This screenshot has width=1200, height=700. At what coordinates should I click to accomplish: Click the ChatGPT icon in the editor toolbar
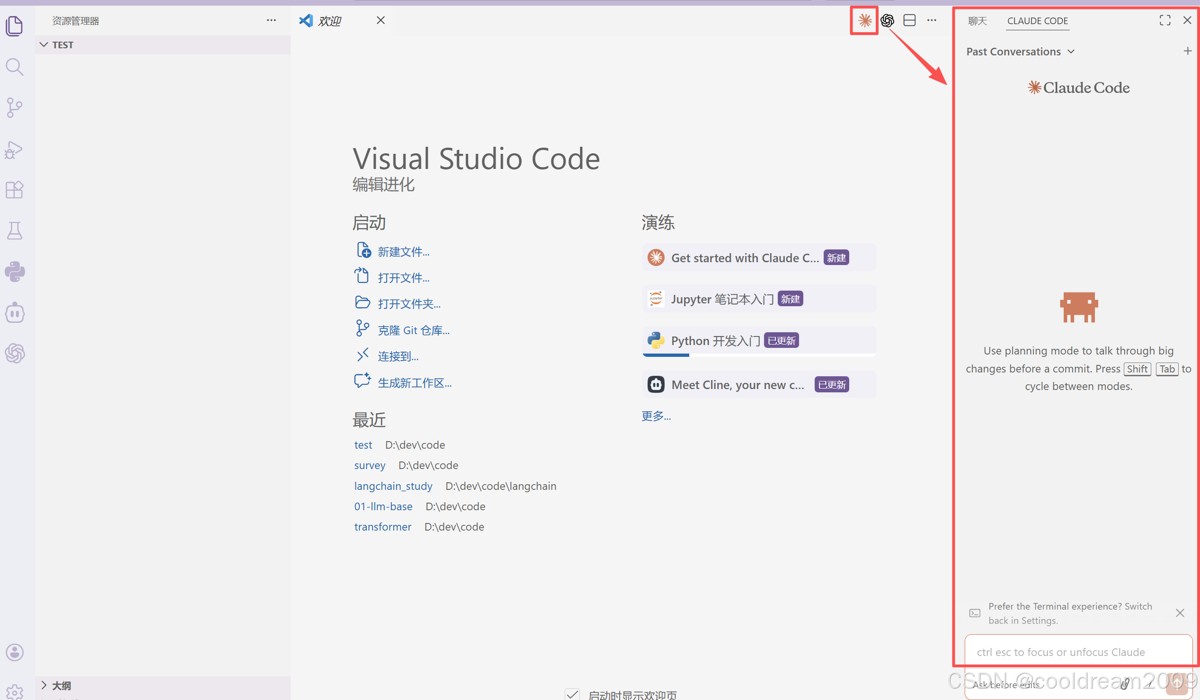click(887, 20)
